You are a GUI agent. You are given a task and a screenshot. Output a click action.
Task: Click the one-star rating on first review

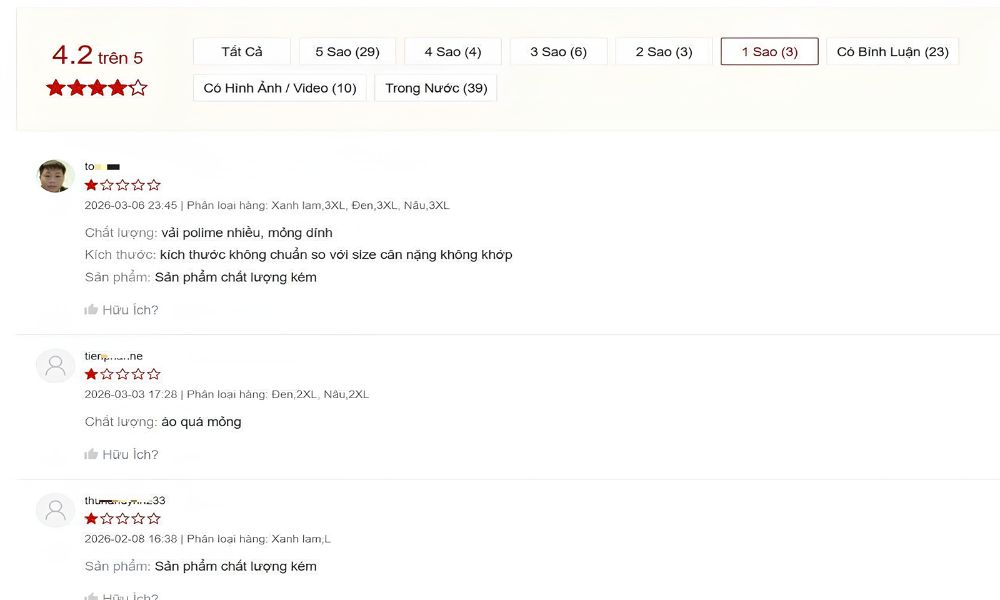(122, 185)
